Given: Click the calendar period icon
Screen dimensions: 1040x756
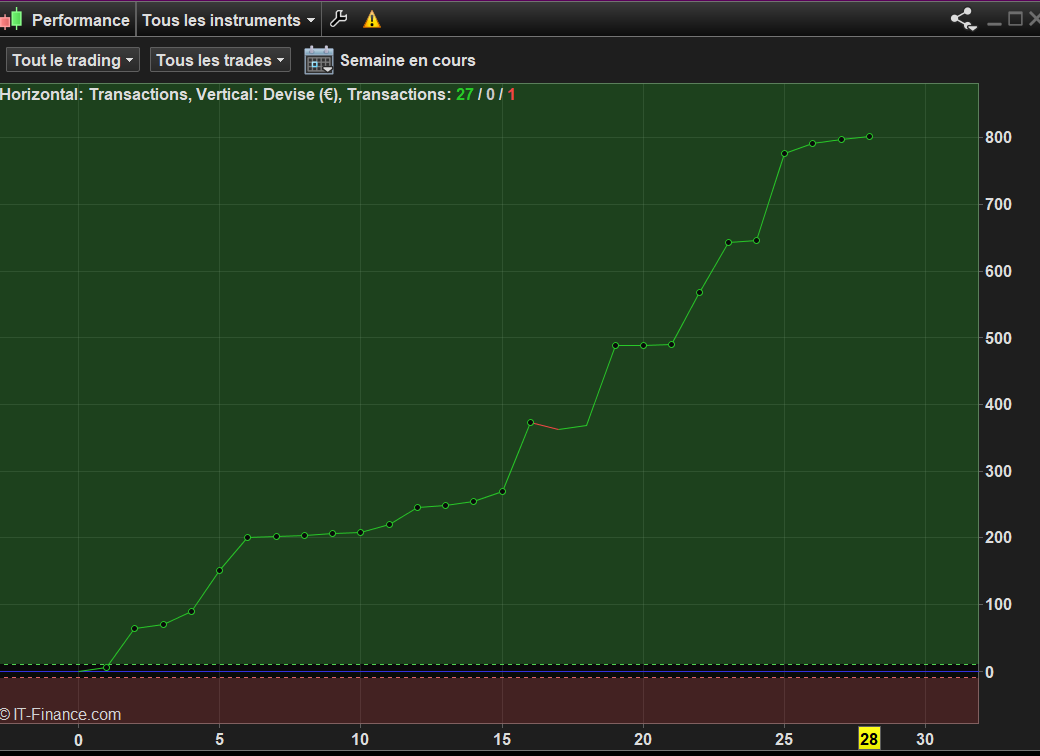Looking at the screenshot, I should pyautogui.click(x=319, y=60).
